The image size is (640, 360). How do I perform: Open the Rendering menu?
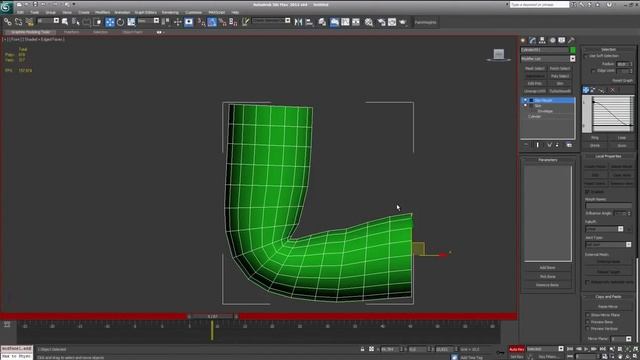click(170, 12)
